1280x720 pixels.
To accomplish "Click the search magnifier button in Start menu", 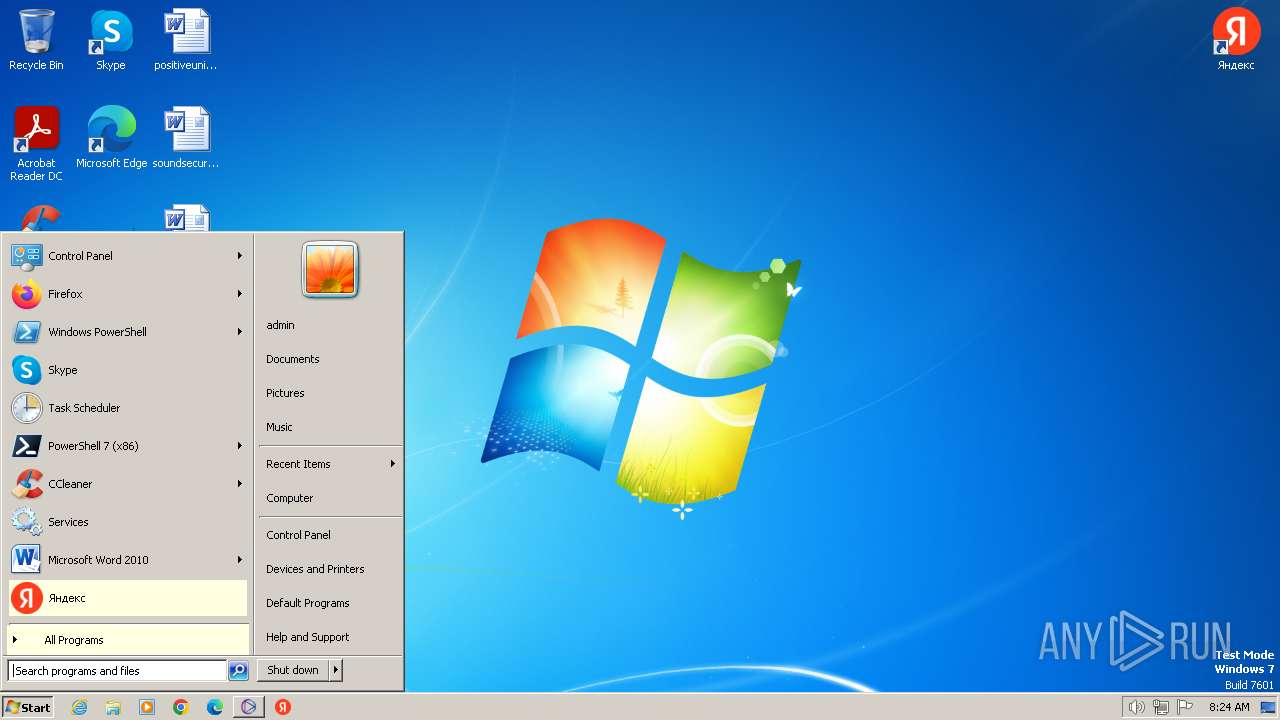I will [x=238, y=671].
